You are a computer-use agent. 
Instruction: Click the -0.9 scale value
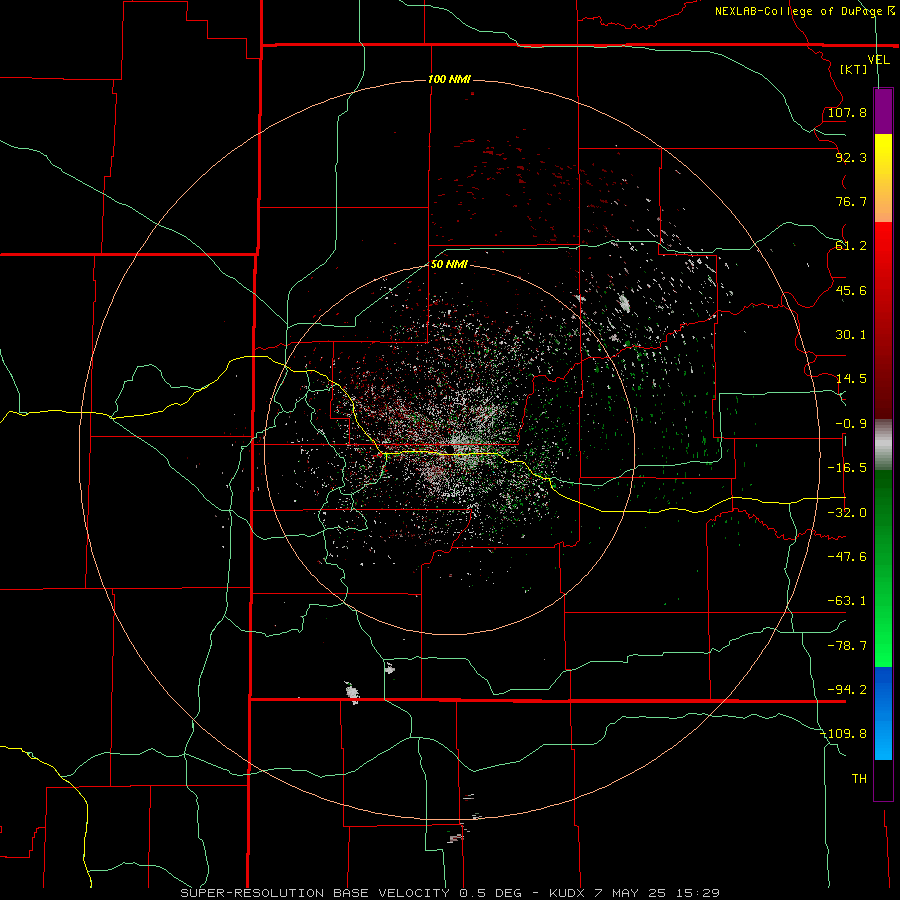(x=851, y=424)
